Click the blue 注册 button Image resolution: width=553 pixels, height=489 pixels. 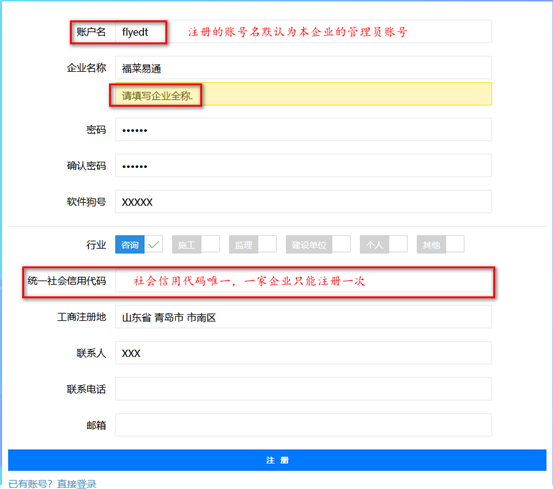277,460
